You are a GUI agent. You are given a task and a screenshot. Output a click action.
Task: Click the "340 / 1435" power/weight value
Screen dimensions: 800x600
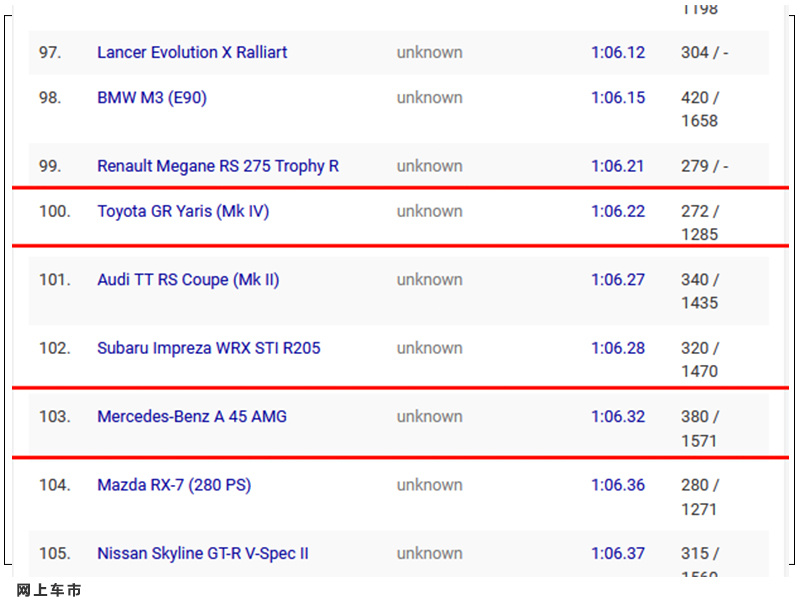701,291
